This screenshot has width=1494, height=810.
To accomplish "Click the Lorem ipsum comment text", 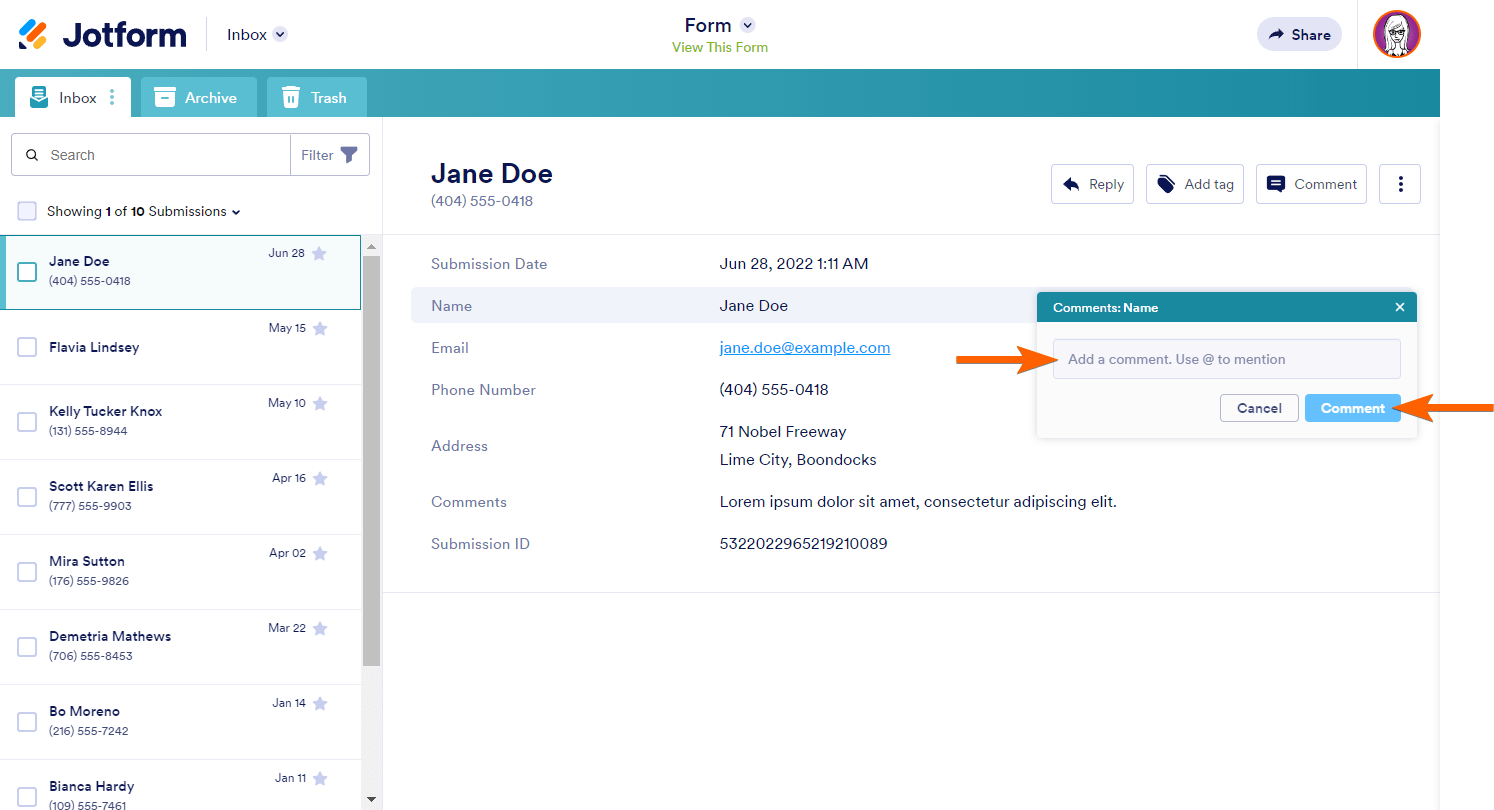I will 918,502.
